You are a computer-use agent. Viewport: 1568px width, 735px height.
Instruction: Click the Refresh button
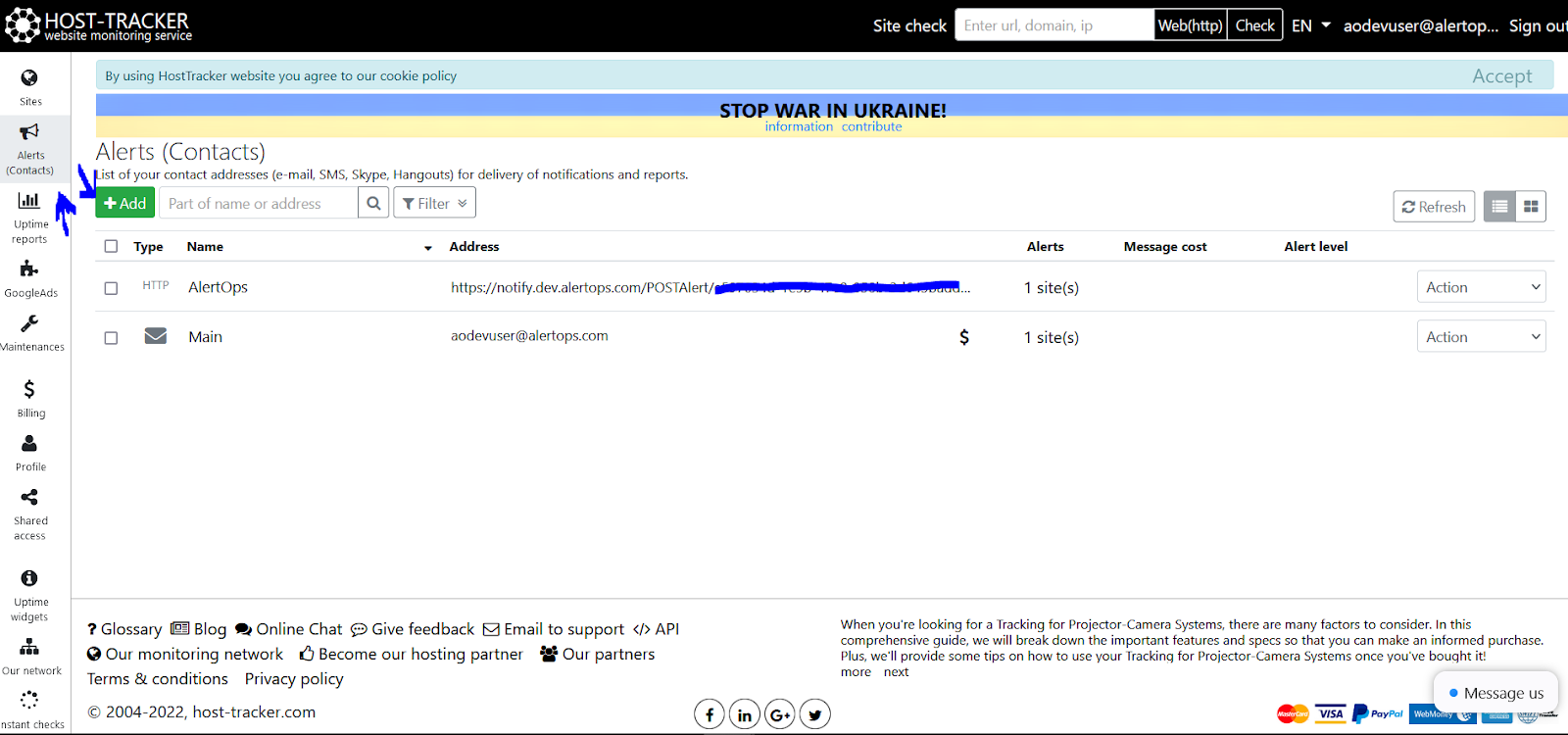tap(1433, 207)
